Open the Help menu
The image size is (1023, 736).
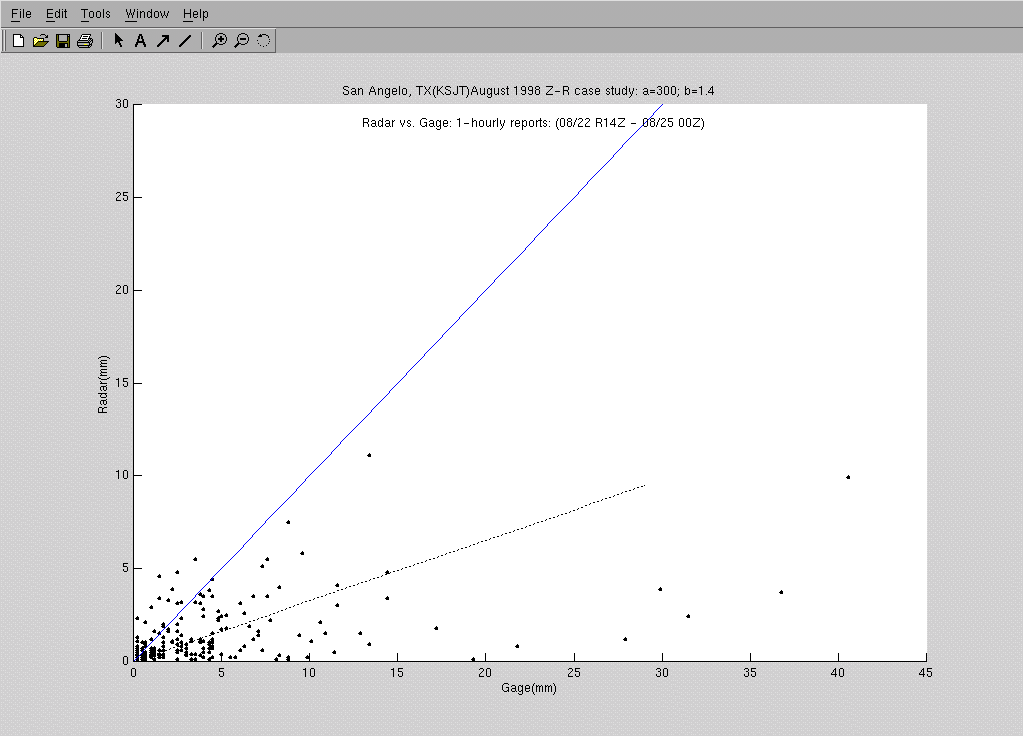[x=196, y=14]
